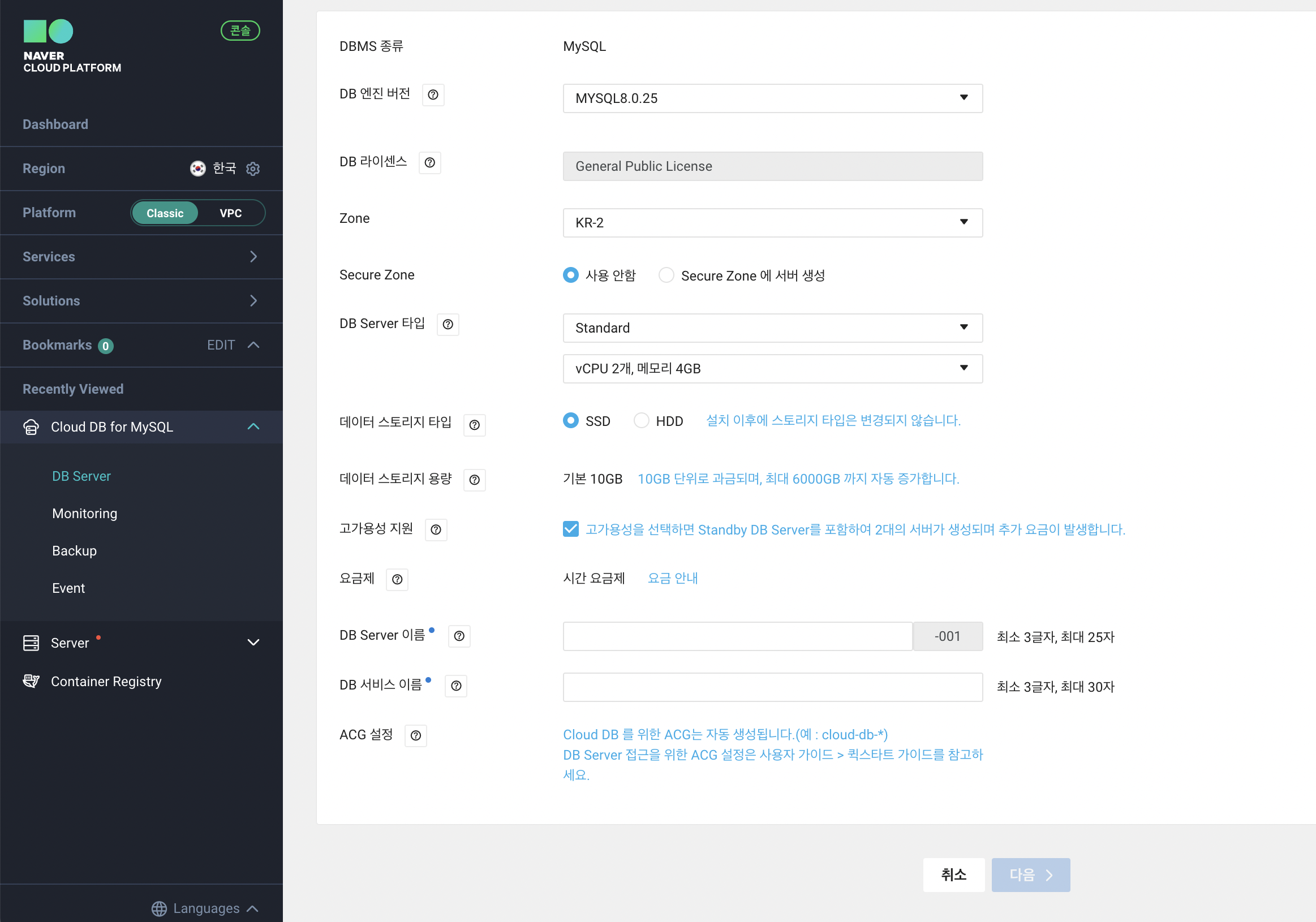Viewport: 1316px width, 922px height.
Task: Uncheck the 고가용성 지원 checkbox
Action: tap(570, 529)
